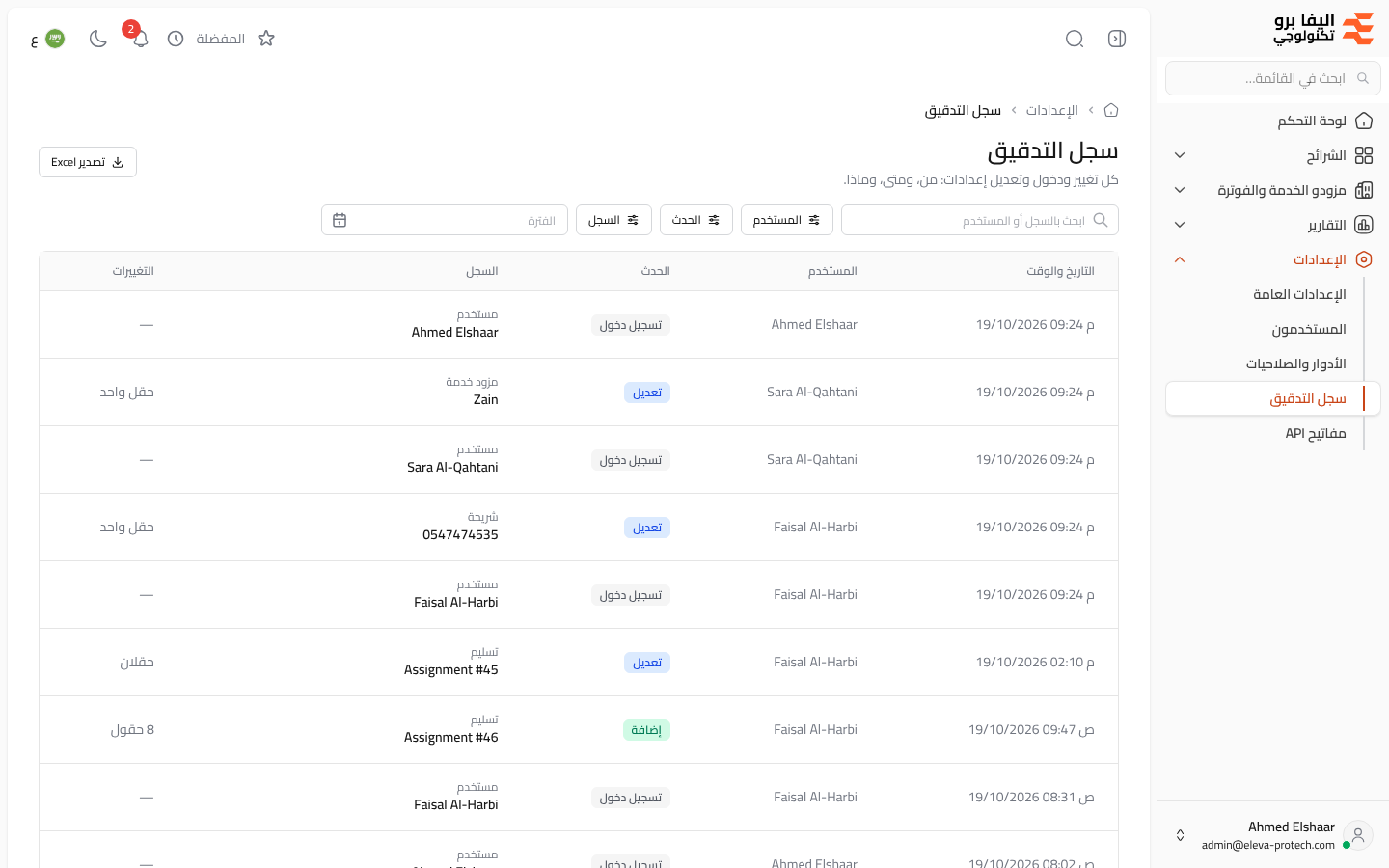This screenshot has width=1389, height=868.
Task: Toggle the sidebar collapse icon
Action: point(1117,39)
